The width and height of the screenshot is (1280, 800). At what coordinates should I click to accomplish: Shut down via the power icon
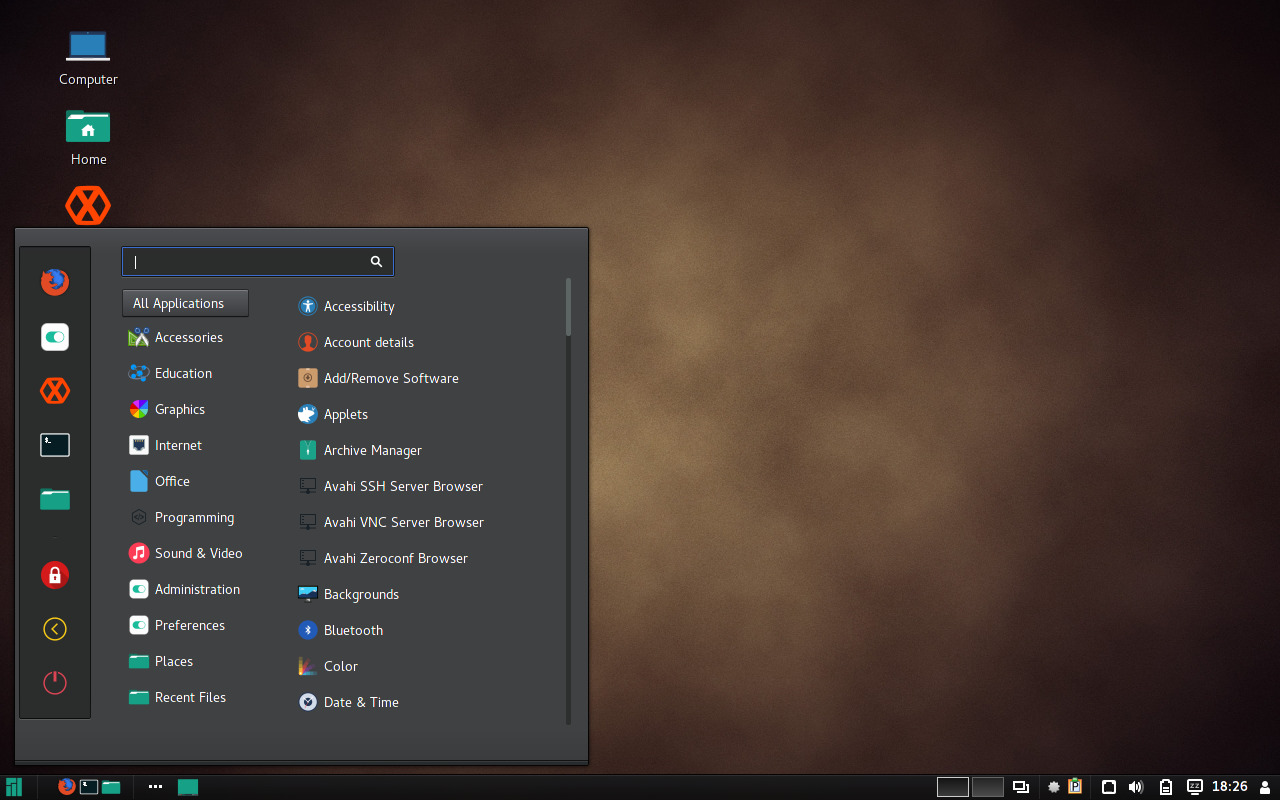[x=54, y=683]
